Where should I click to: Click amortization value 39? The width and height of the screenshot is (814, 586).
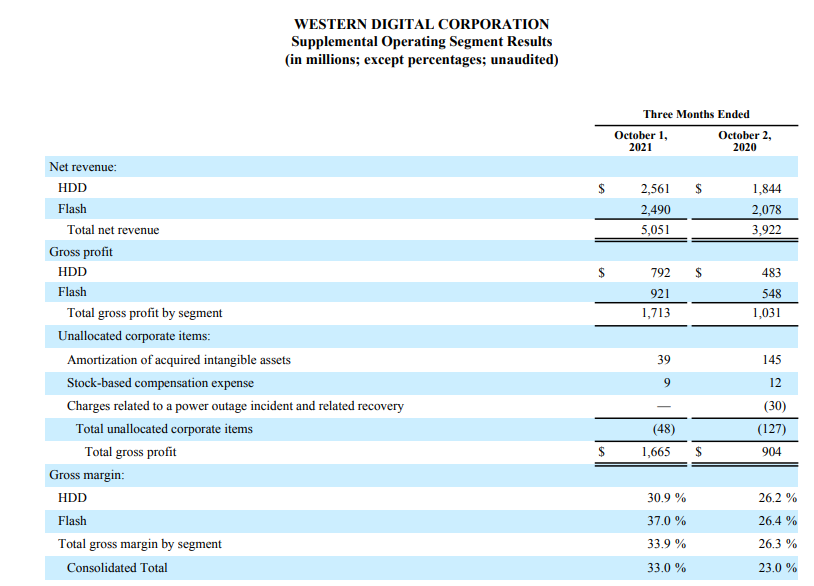tap(663, 360)
